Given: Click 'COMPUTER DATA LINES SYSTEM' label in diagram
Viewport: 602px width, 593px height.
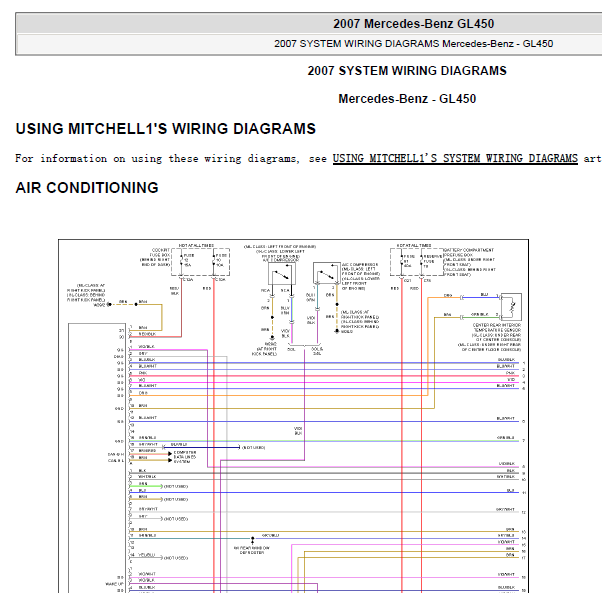Looking at the screenshot, I should (x=185, y=457).
